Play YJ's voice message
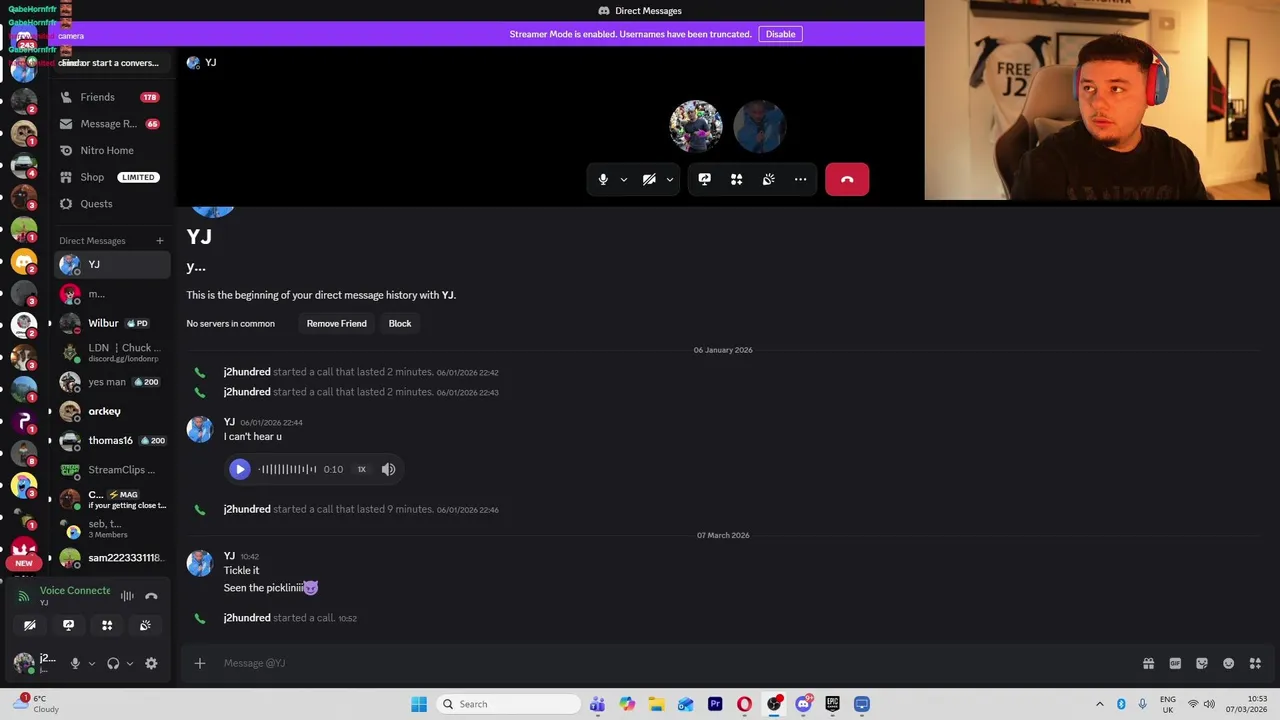This screenshot has height=720, width=1280. pos(239,469)
